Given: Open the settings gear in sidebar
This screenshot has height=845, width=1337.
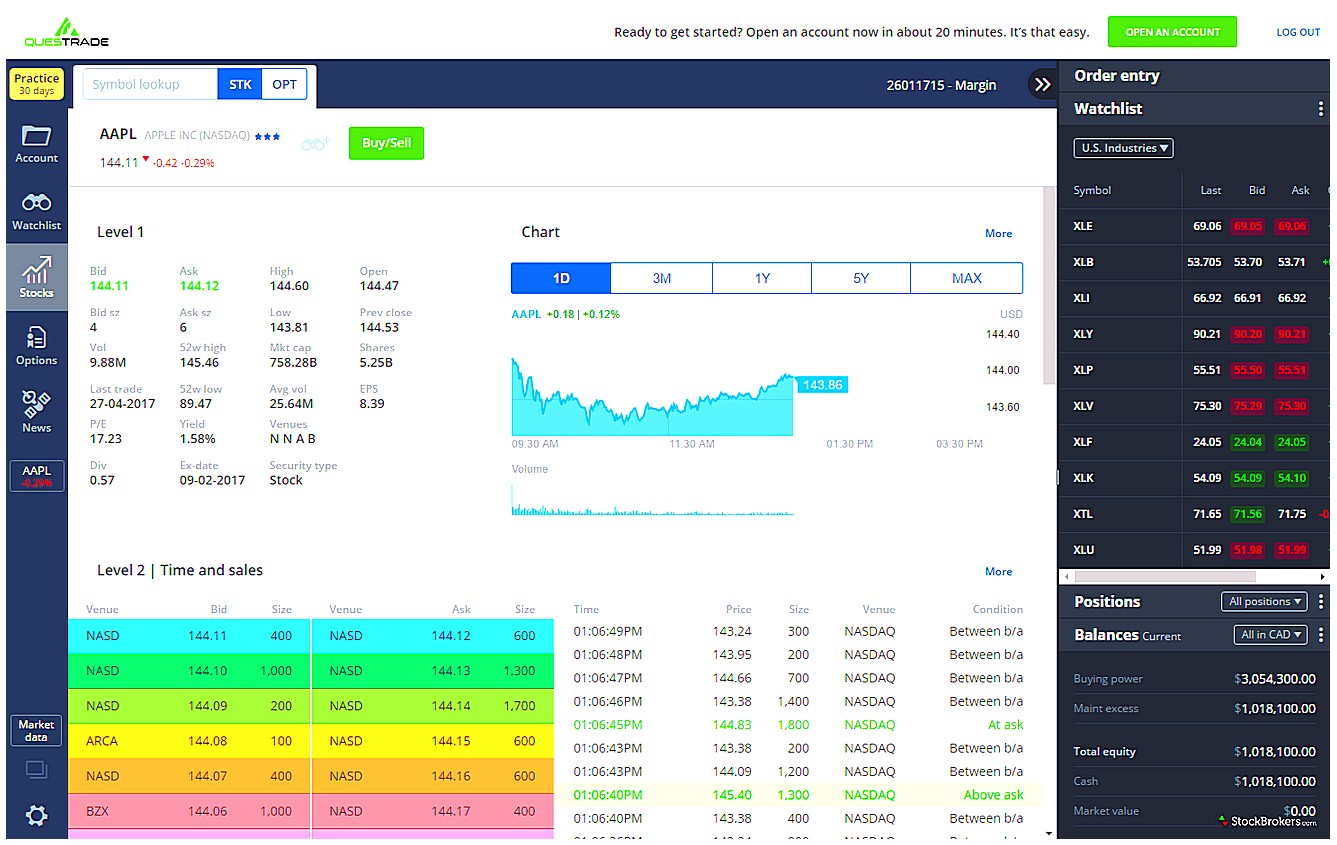Looking at the screenshot, I should (x=37, y=815).
